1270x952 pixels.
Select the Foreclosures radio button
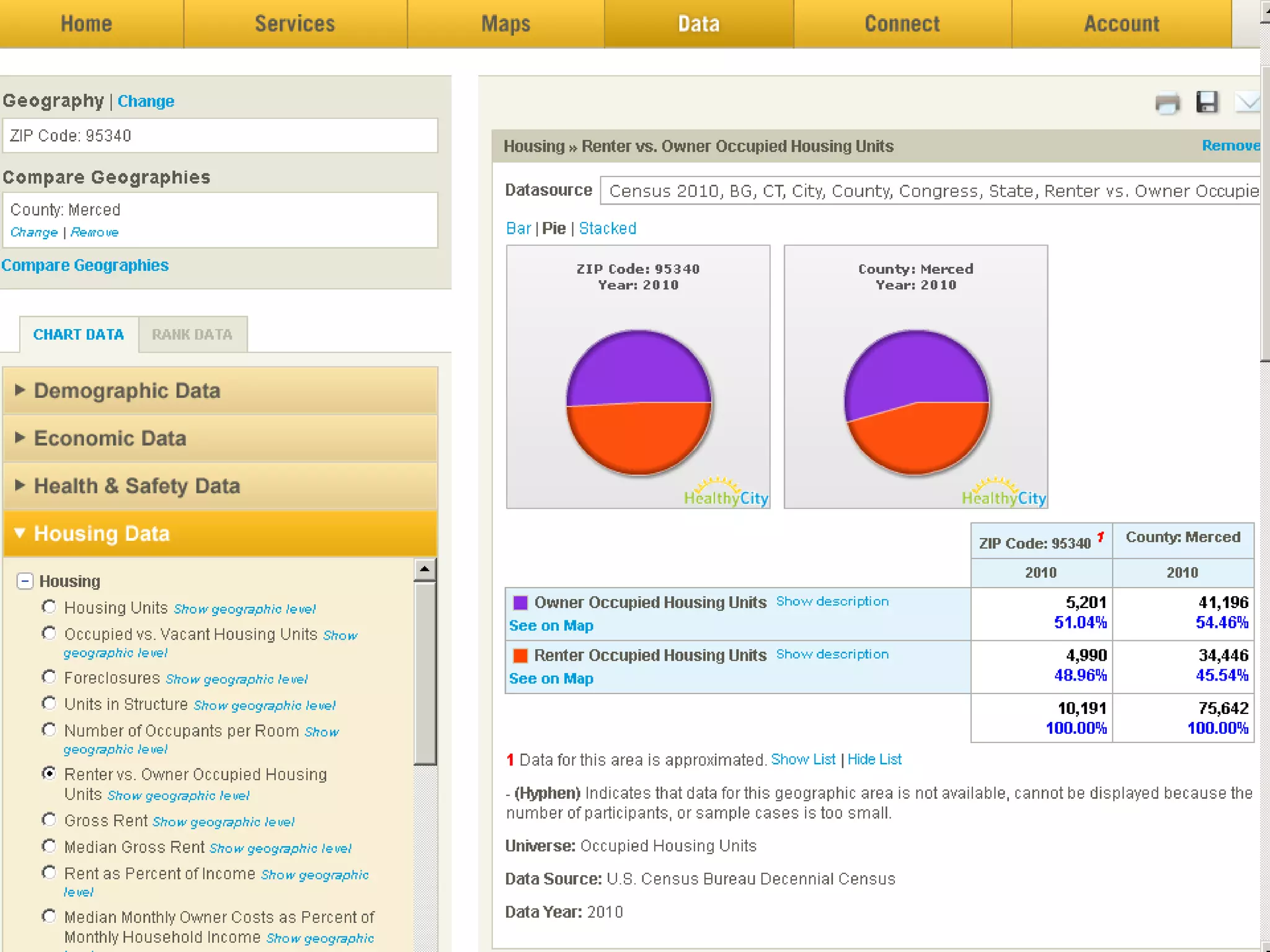[x=49, y=677]
